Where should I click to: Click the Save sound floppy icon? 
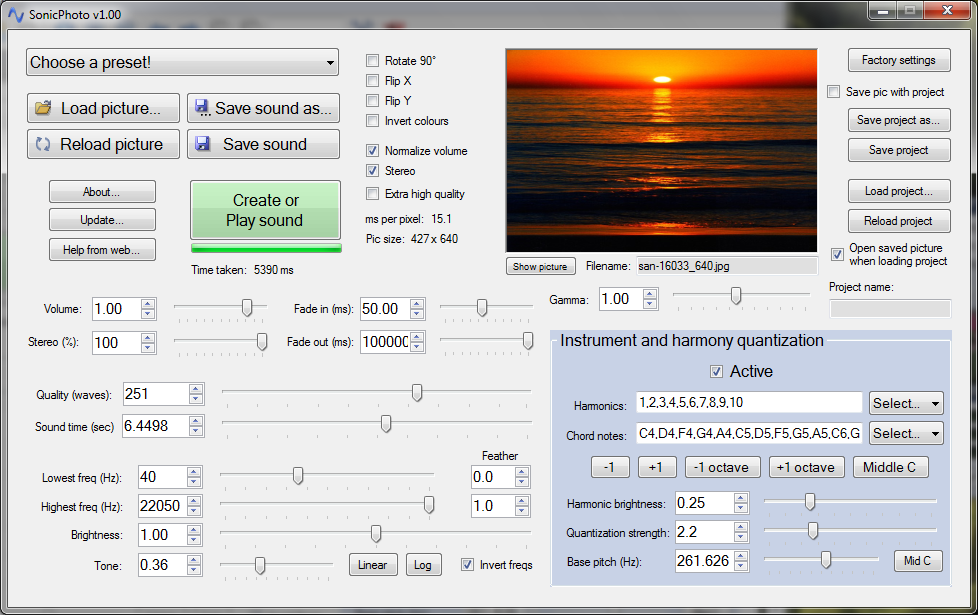tap(203, 144)
